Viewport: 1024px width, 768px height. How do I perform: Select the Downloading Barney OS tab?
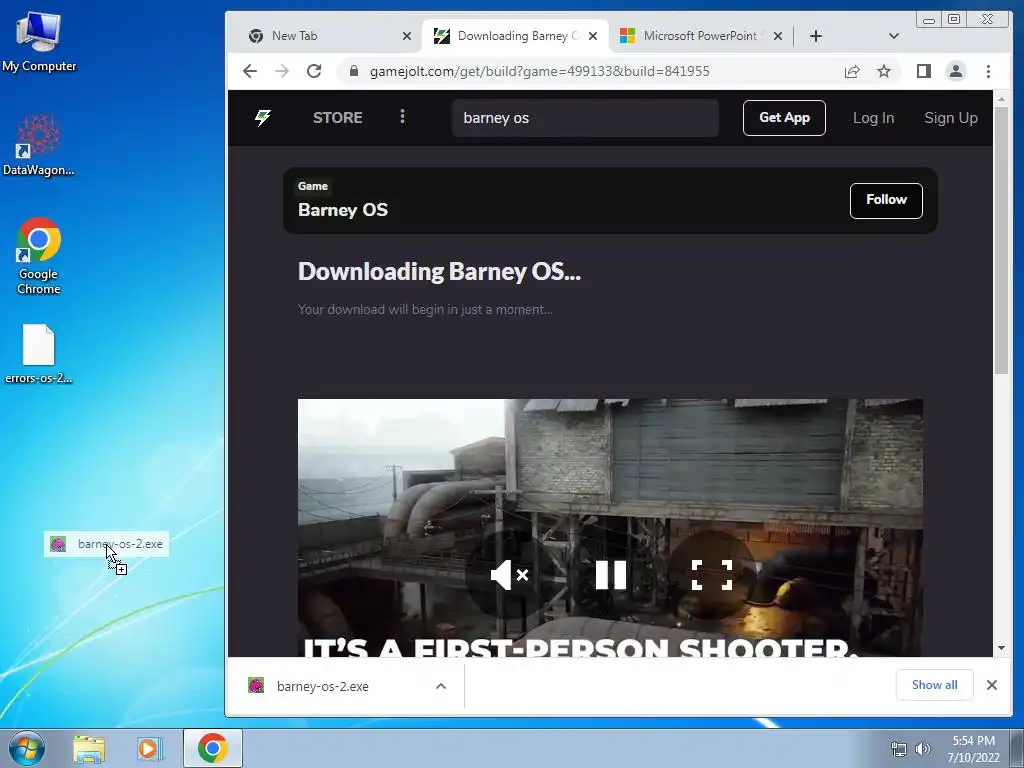tap(516, 36)
